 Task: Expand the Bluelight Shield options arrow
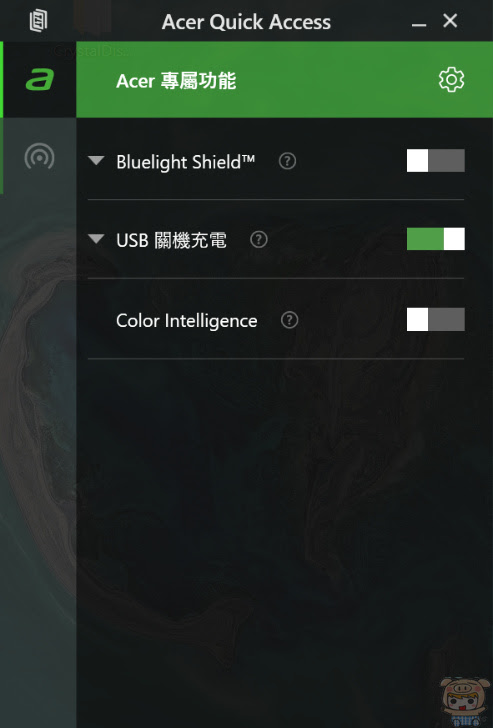pos(96,161)
